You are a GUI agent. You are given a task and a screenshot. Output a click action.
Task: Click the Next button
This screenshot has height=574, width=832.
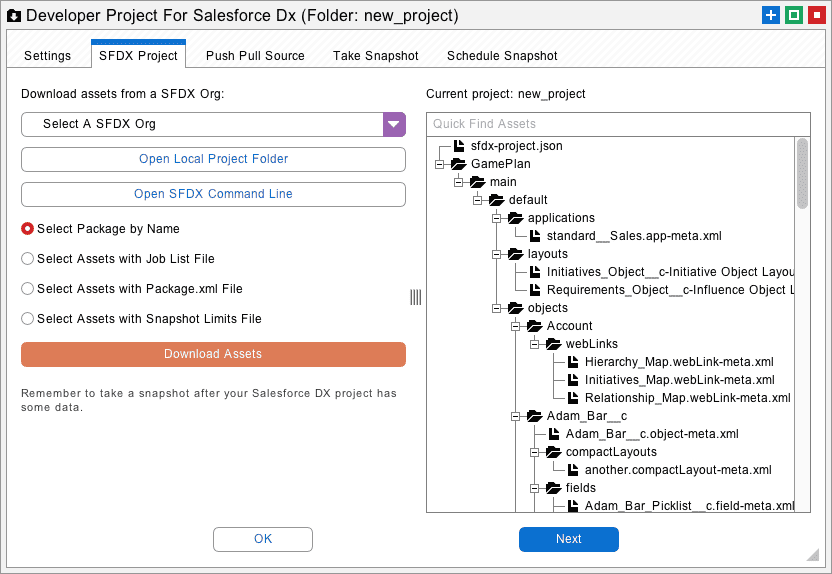tap(568, 539)
